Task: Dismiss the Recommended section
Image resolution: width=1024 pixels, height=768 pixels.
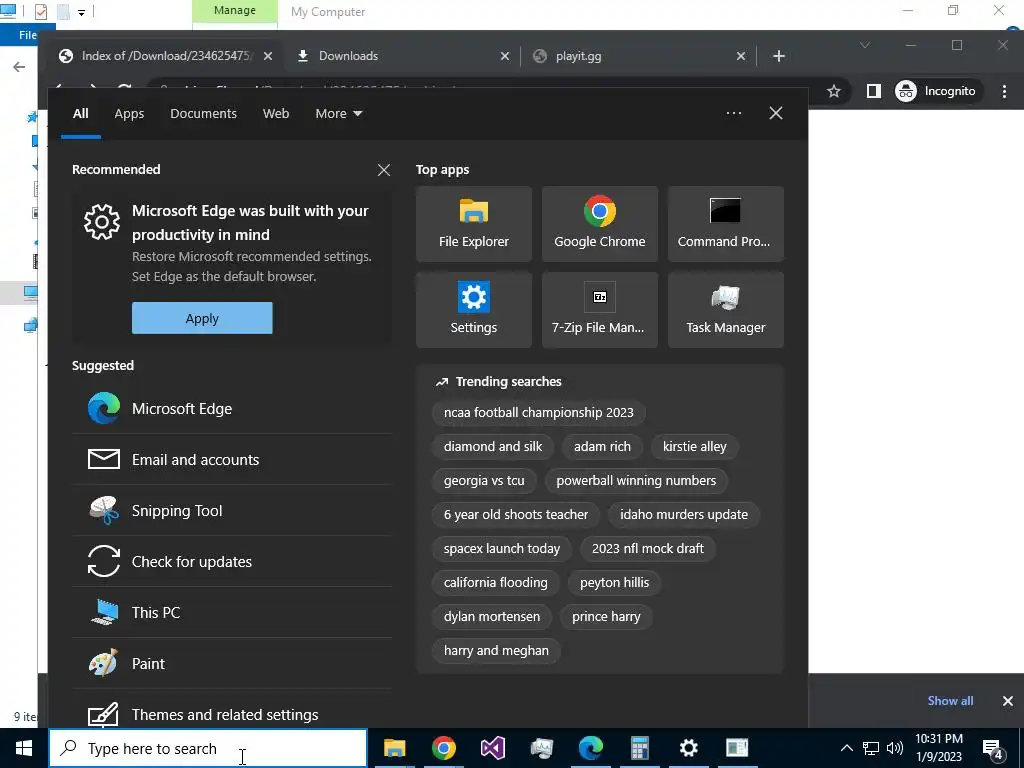Action: tap(384, 170)
